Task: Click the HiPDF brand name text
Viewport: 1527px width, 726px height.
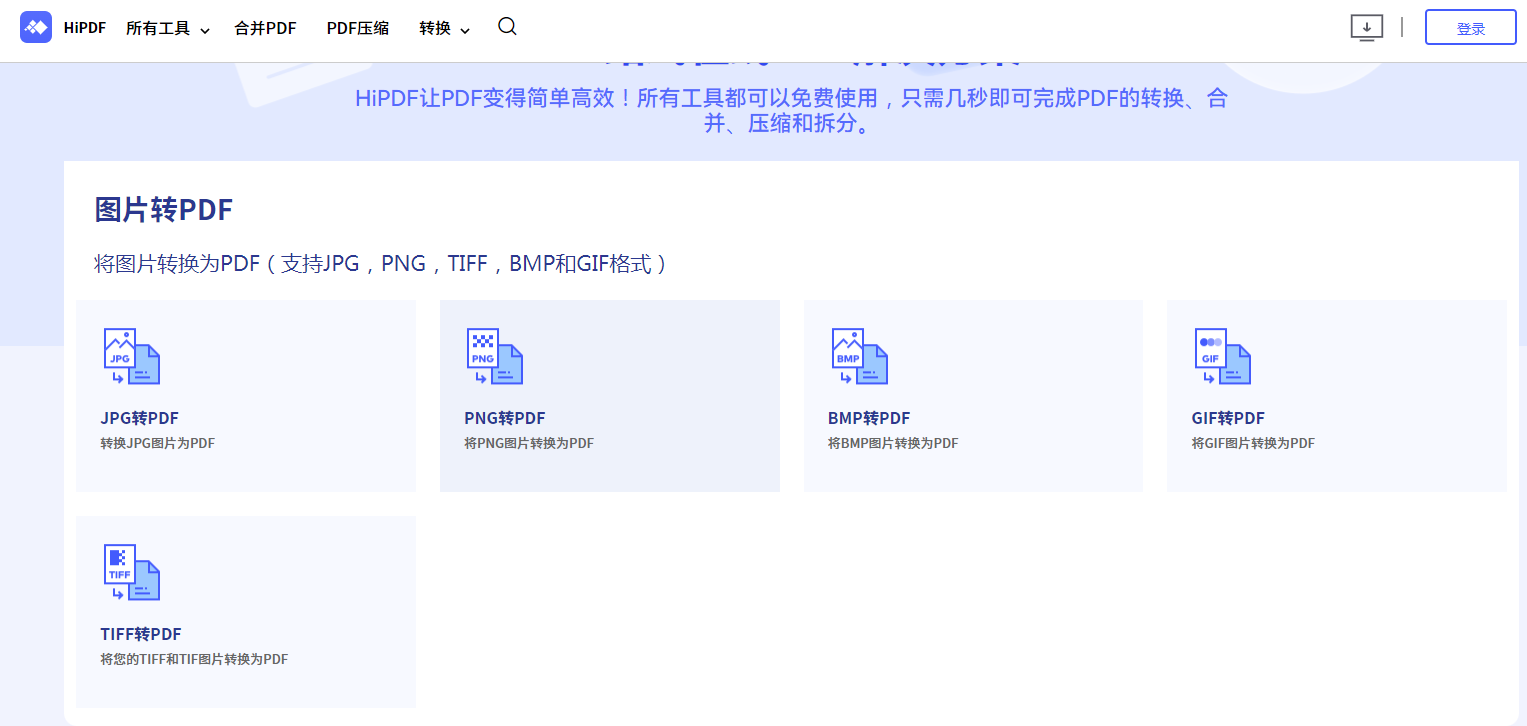Action: pos(83,27)
